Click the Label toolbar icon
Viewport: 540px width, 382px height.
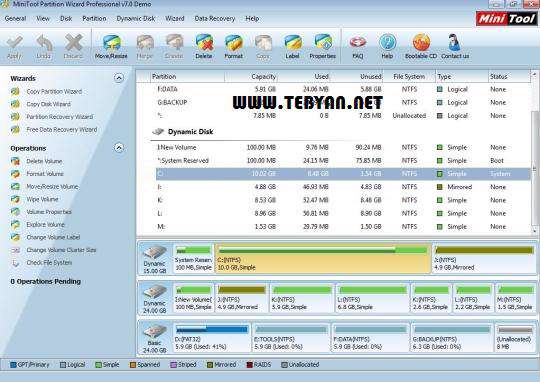click(x=293, y=43)
